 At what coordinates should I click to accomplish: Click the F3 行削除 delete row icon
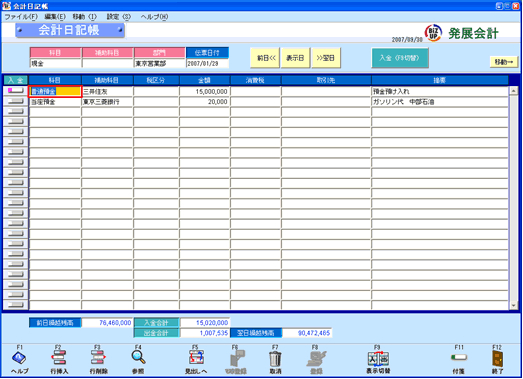[x=98, y=358]
